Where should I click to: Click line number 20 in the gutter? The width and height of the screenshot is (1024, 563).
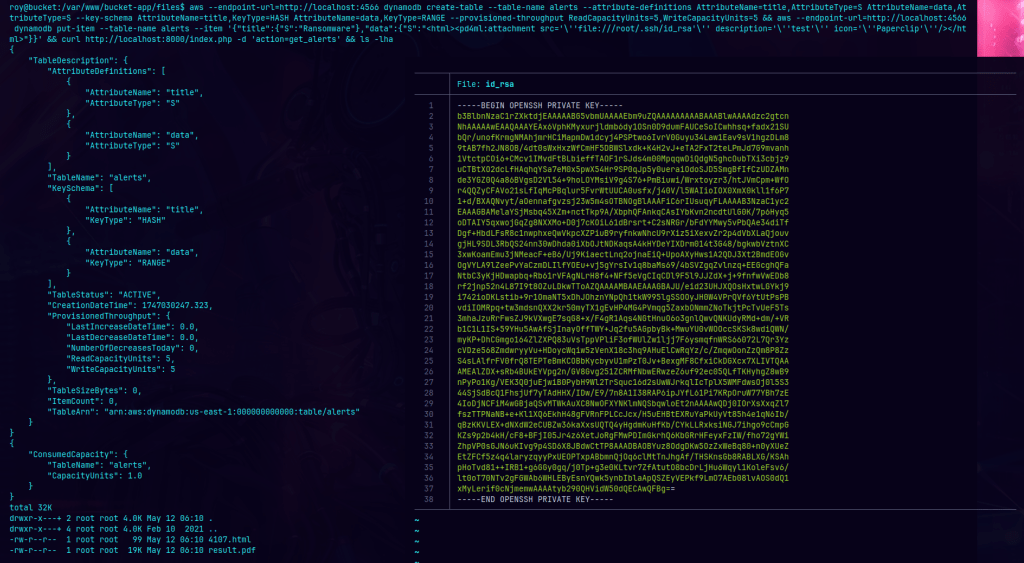[428, 307]
